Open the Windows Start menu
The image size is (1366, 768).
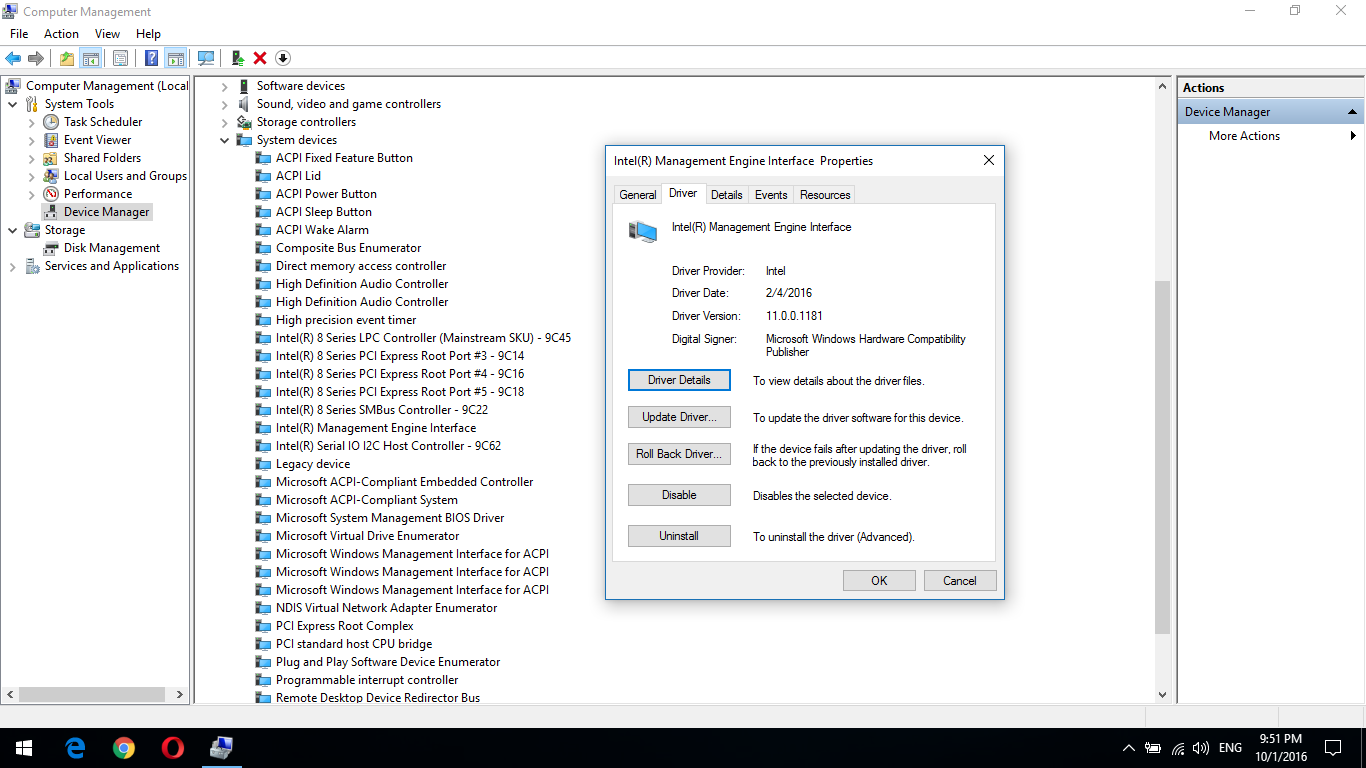tap(24, 748)
